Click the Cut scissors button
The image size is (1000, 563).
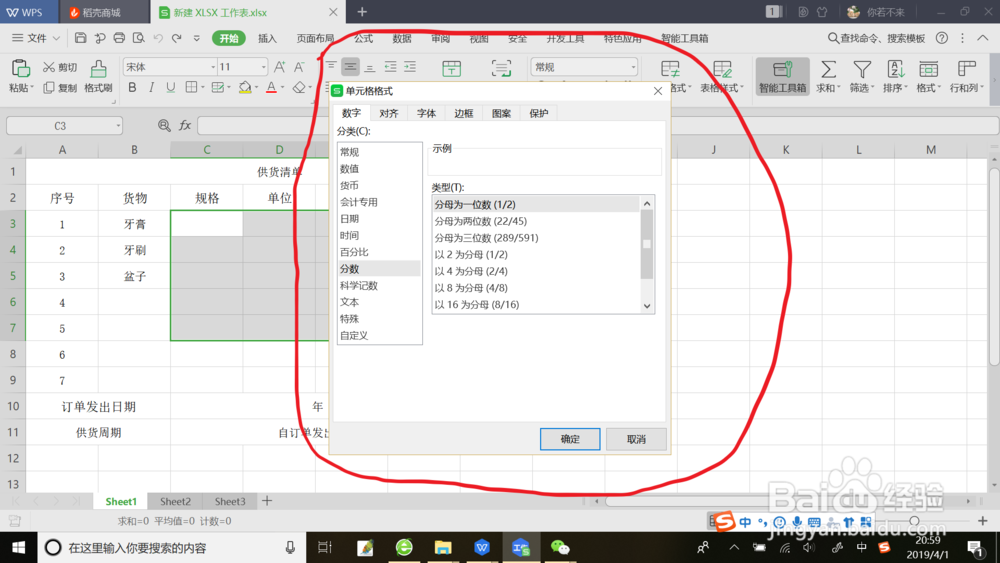(60, 67)
